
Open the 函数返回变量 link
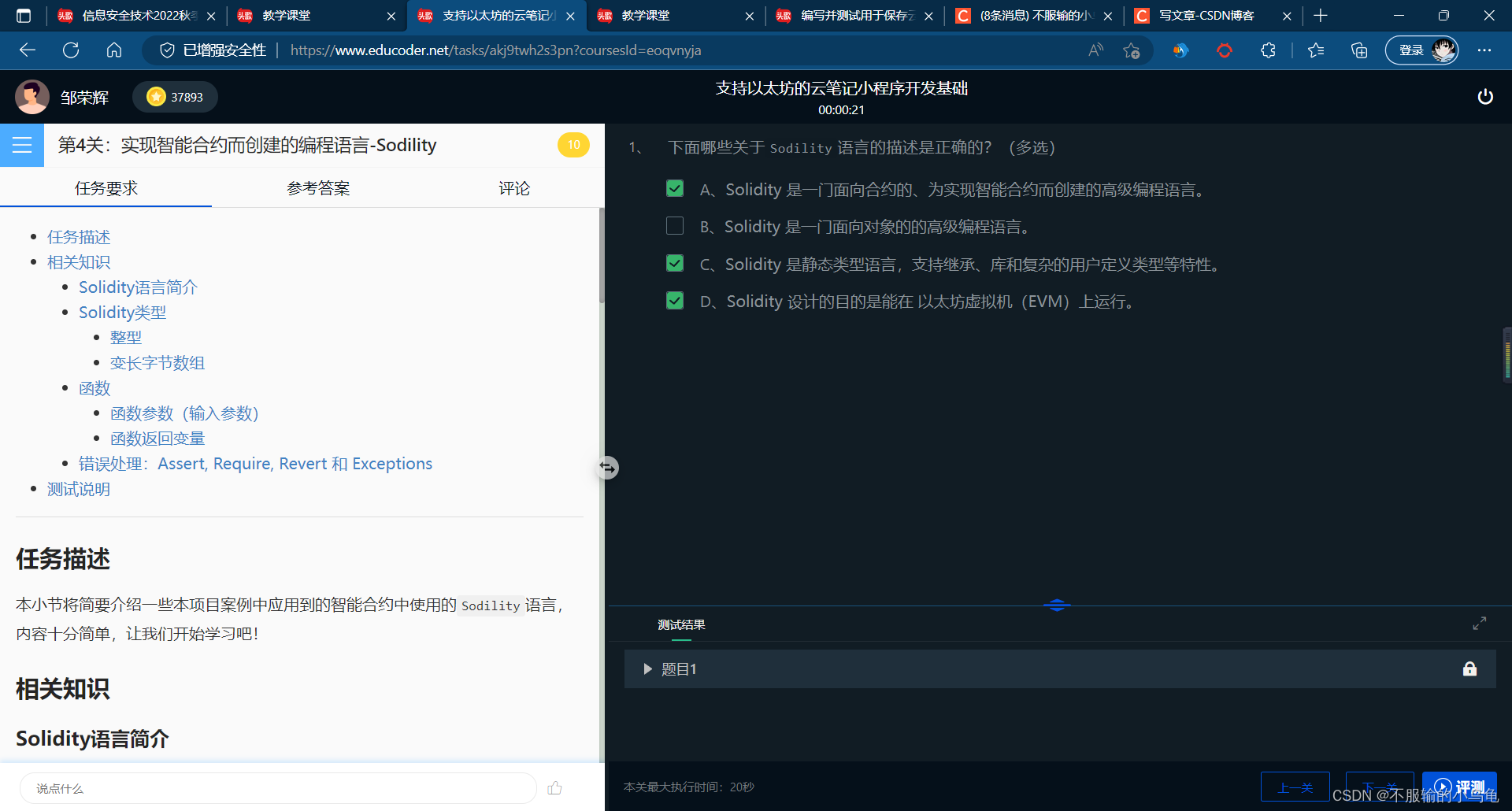point(157,439)
